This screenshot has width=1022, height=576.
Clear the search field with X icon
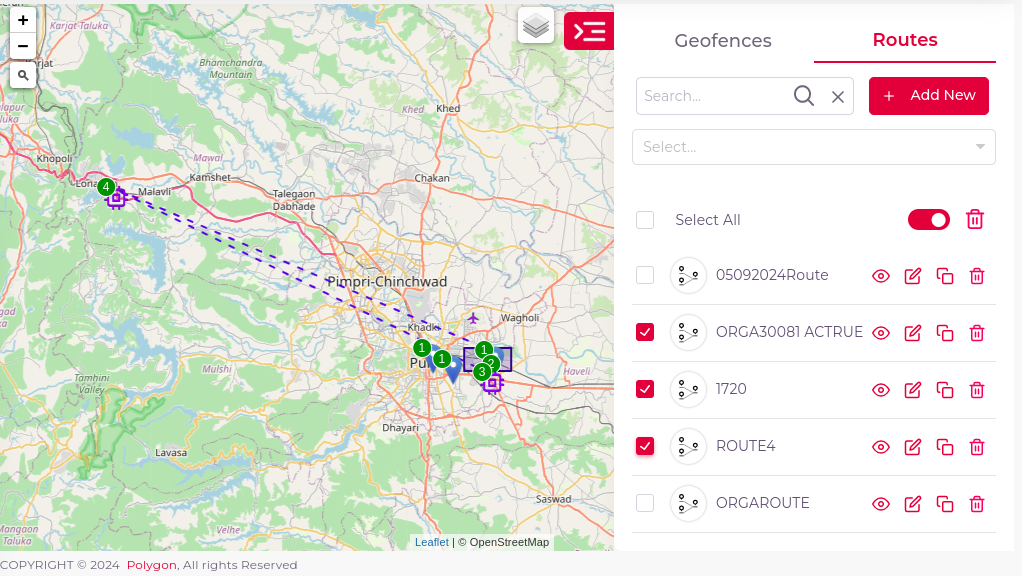(x=838, y=97)
